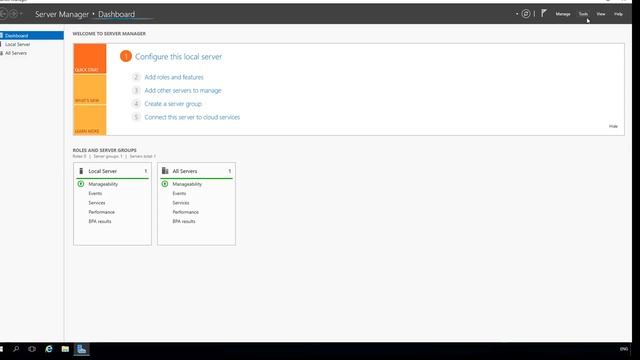Click the step 2 number circle
Image resolution: width=640 pixels, height=360 pixels.
coord(136,77)
